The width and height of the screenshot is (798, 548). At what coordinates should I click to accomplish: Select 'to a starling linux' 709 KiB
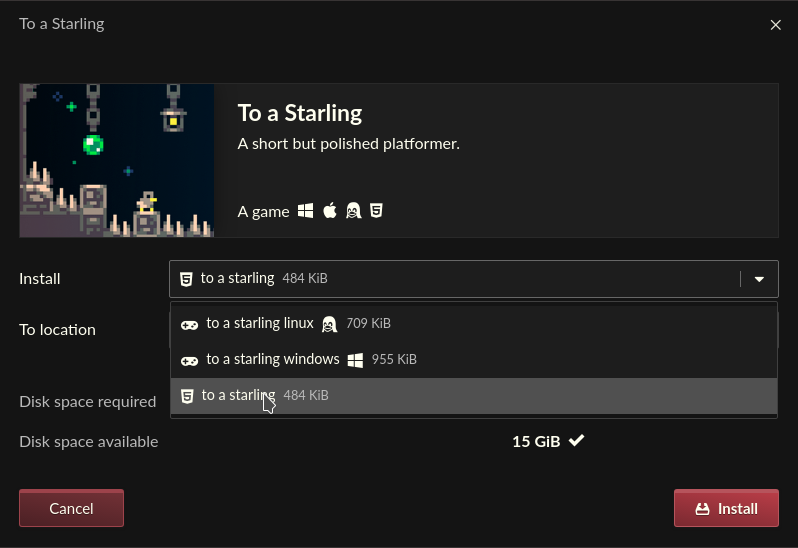[x=474, y=324]
